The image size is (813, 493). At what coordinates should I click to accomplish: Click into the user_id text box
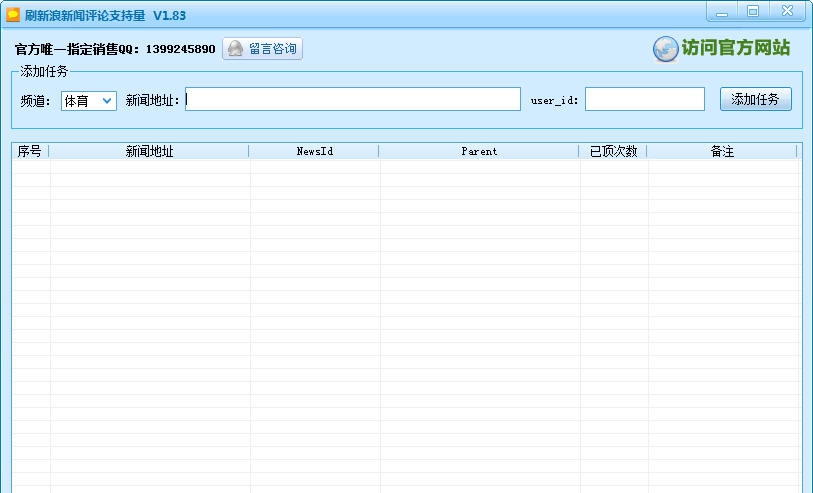pos(644,100)
